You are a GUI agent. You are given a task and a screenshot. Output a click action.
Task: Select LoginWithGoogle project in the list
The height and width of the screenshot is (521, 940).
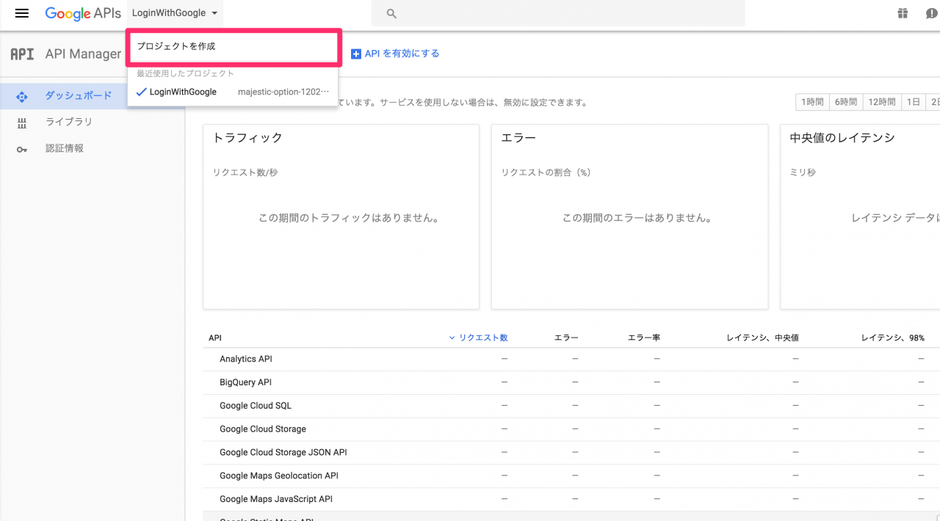233,92
